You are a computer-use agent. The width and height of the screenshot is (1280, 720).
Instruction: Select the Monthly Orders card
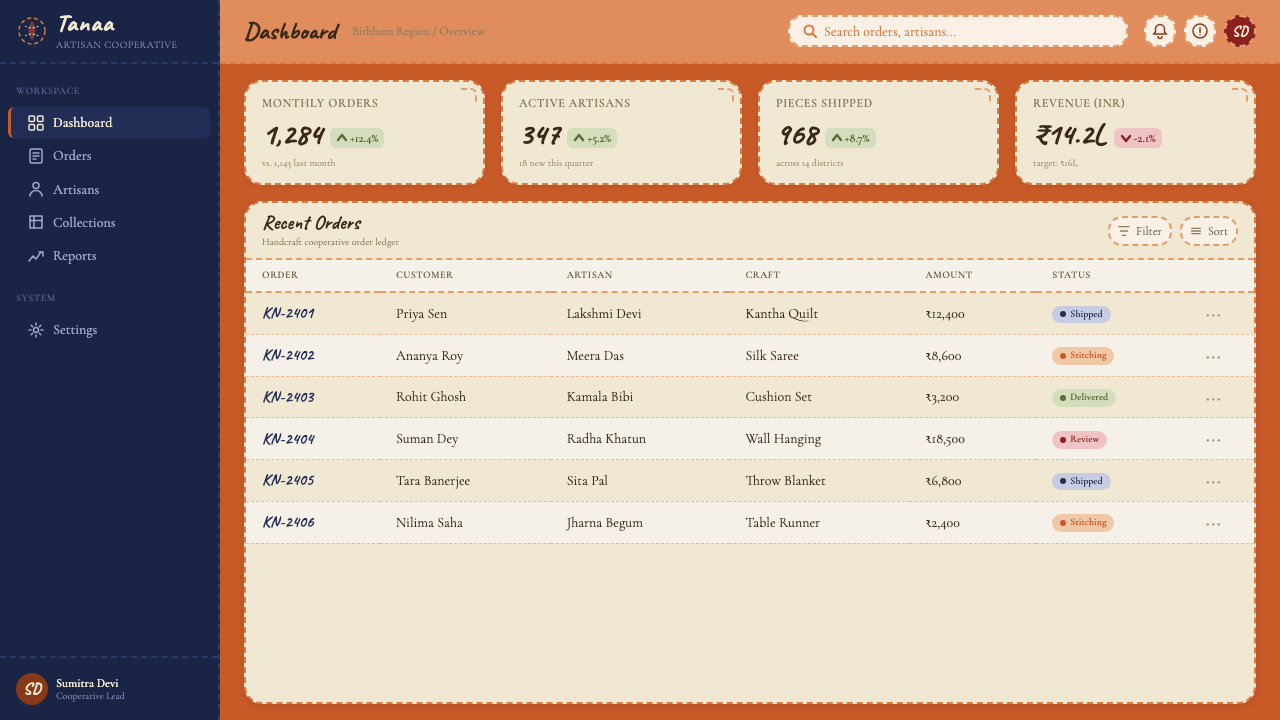point(364,133)
